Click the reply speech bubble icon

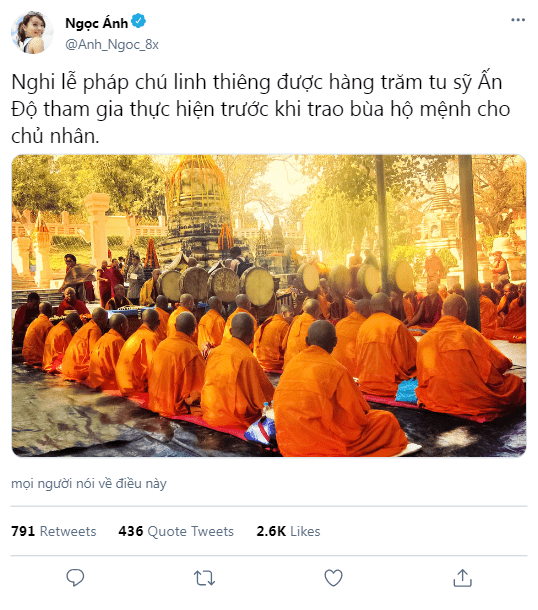coord(75,577)
